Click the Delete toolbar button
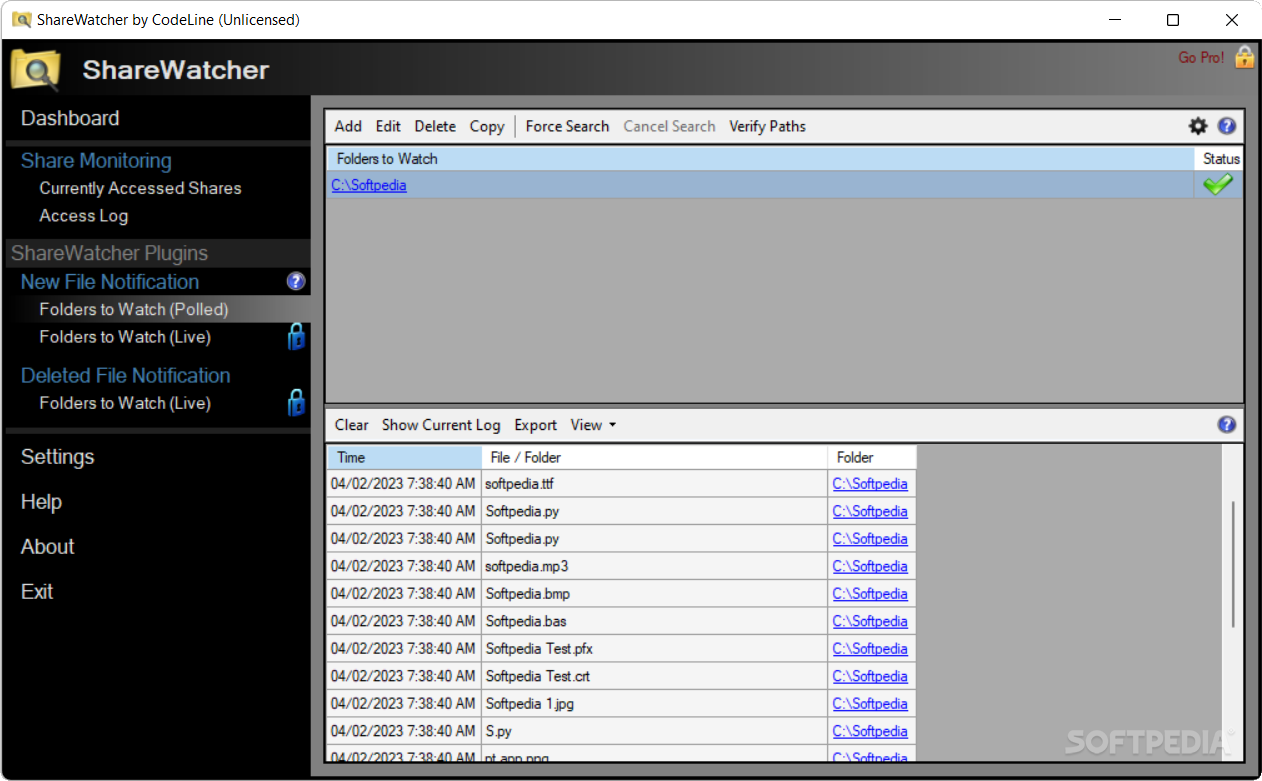 click(x=435, y=126)
